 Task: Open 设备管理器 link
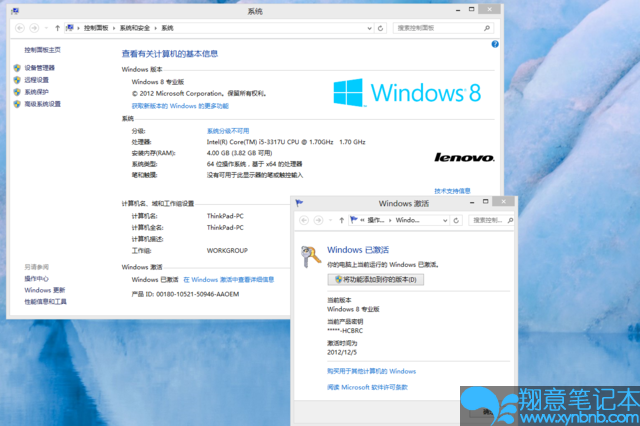40,68
